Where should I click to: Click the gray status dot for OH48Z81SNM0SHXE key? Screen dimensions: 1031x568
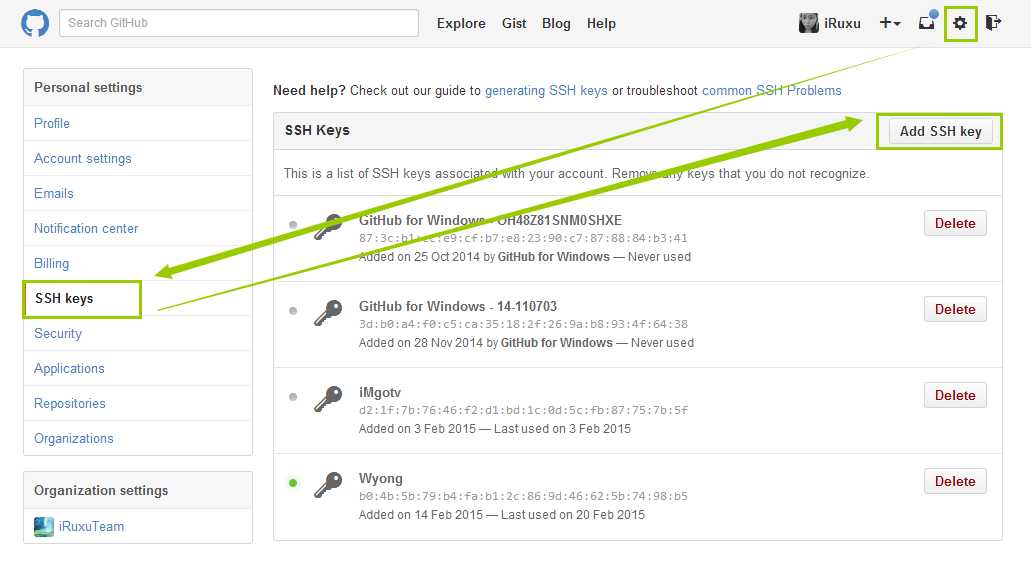click(x=293, y=225)
